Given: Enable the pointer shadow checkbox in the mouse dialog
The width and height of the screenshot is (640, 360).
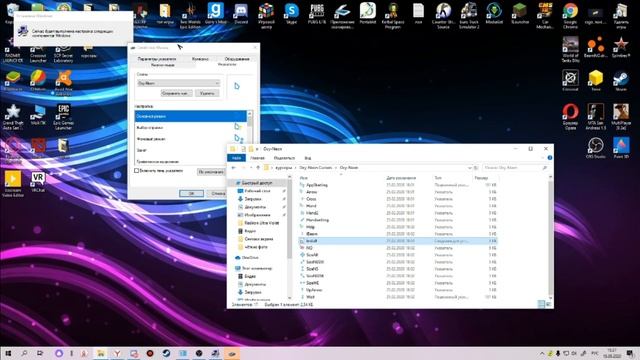Looking at the screenshot, I should (x=137, y=171).
